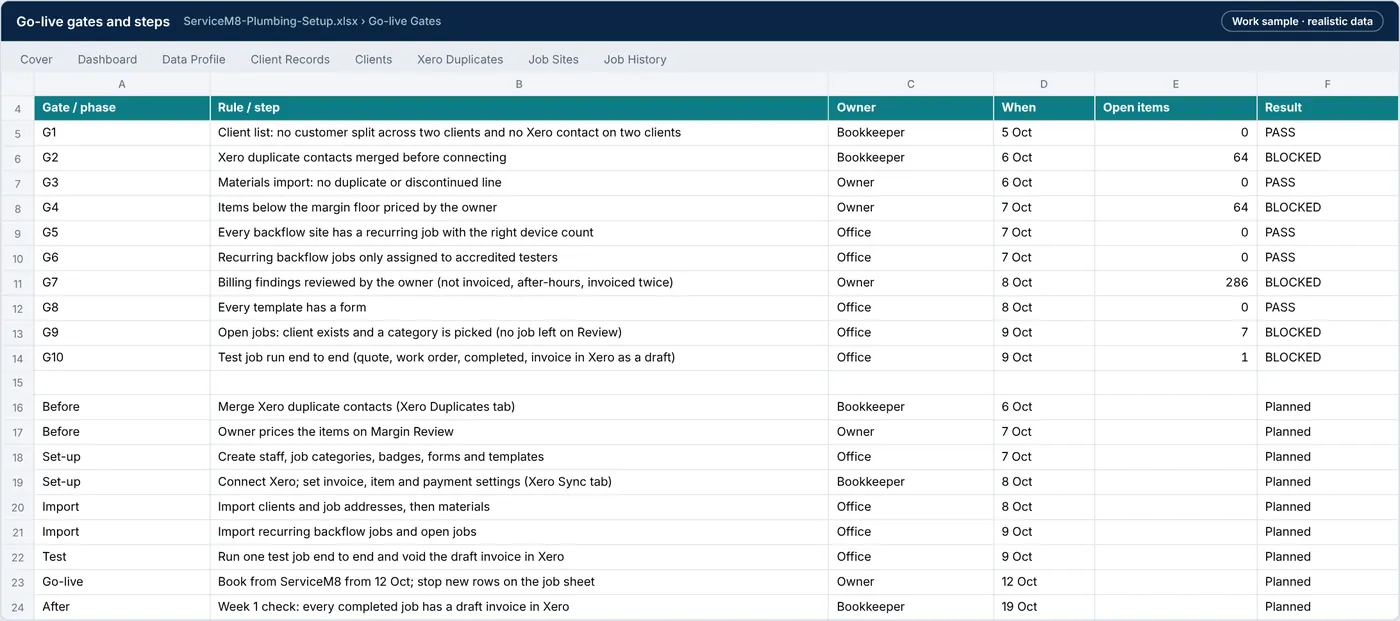The width and height of the screenshot is (1400, 621).
Task: Open the Cover sheet tab
Action: point(36,59)
